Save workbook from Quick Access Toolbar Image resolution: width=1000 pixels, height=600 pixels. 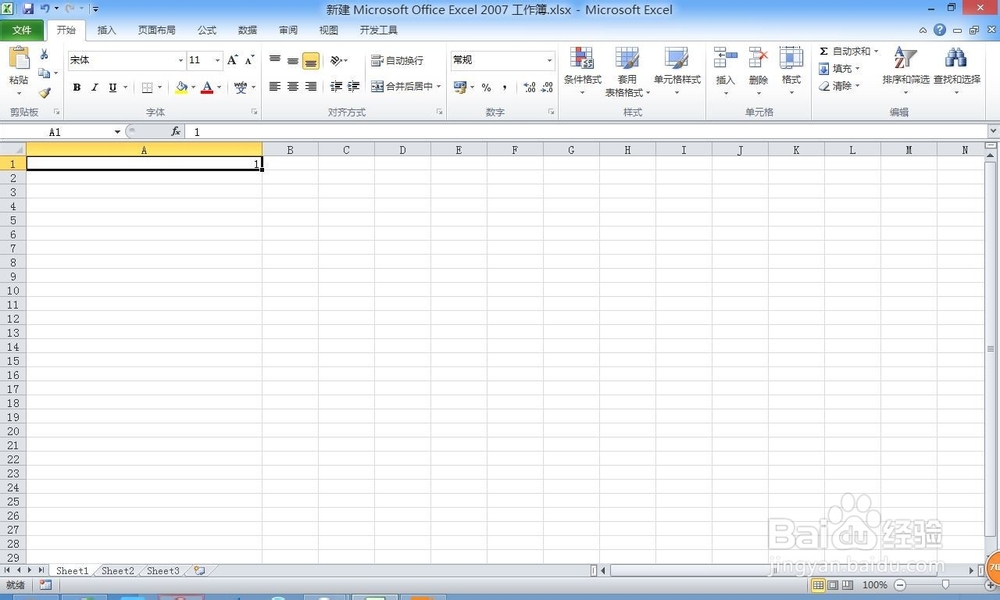[28, 9]
